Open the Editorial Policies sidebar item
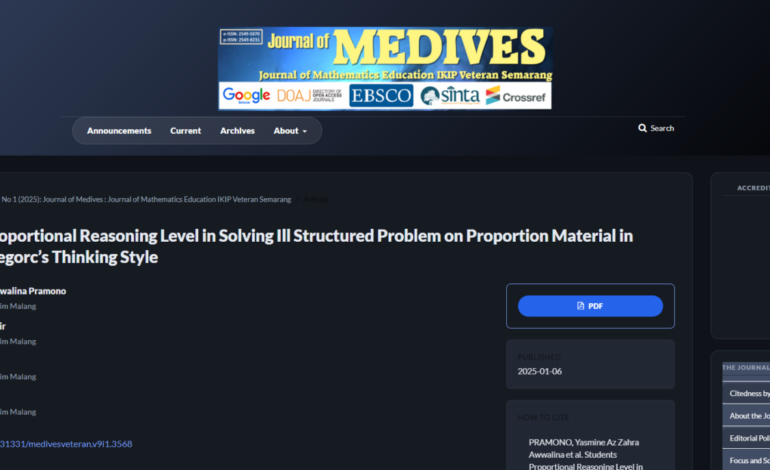 [746, 438]
